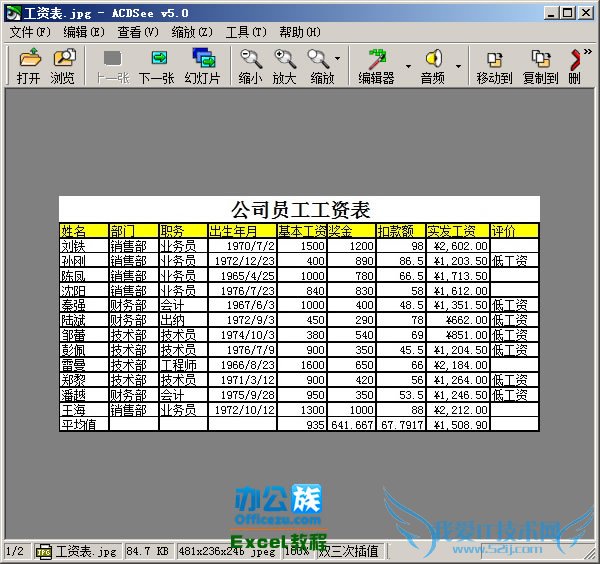Click the 双三次插值 status bar entry
This screenshot has width=600, height=564.
pos(348,551)
